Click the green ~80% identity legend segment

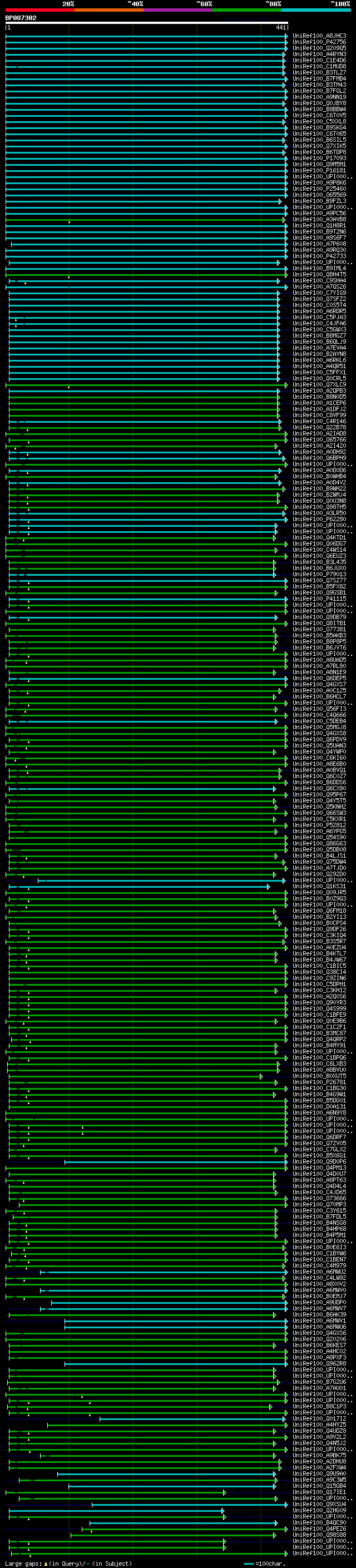coord(246,11)
